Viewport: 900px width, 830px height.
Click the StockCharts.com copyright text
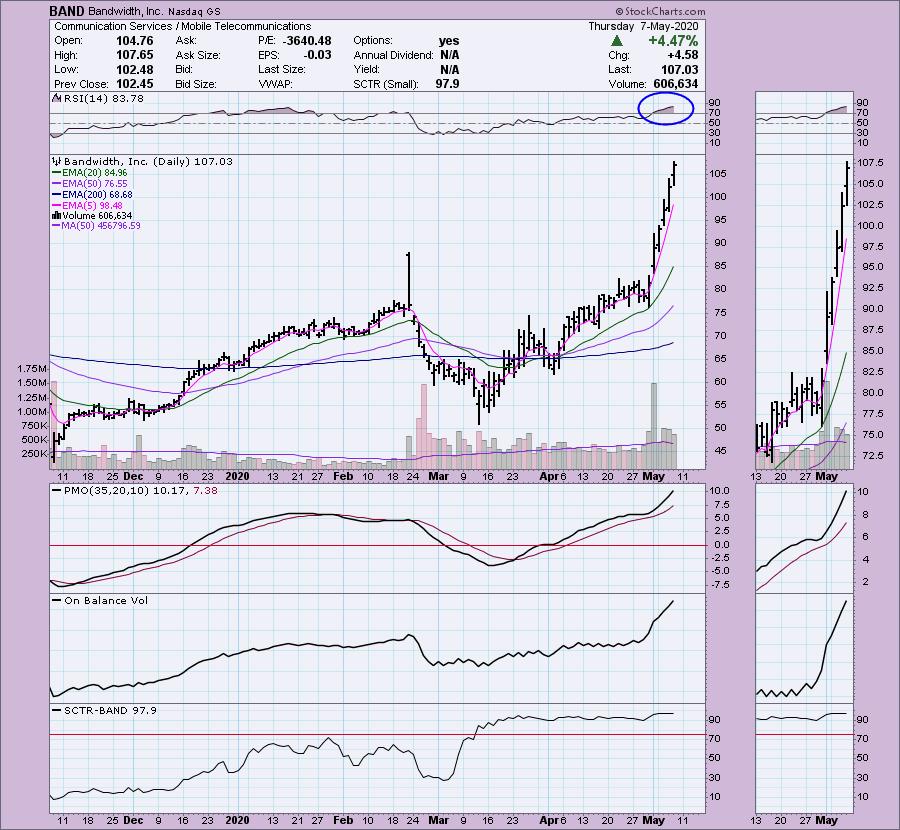[x=660, y=11]
